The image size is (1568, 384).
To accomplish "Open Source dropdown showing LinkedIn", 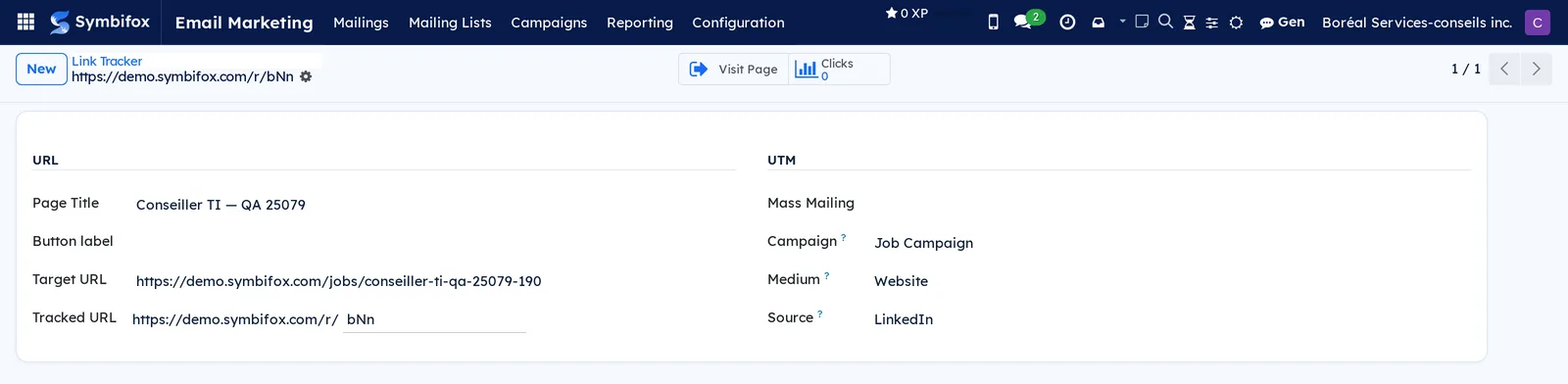I will click(1171, 319).
